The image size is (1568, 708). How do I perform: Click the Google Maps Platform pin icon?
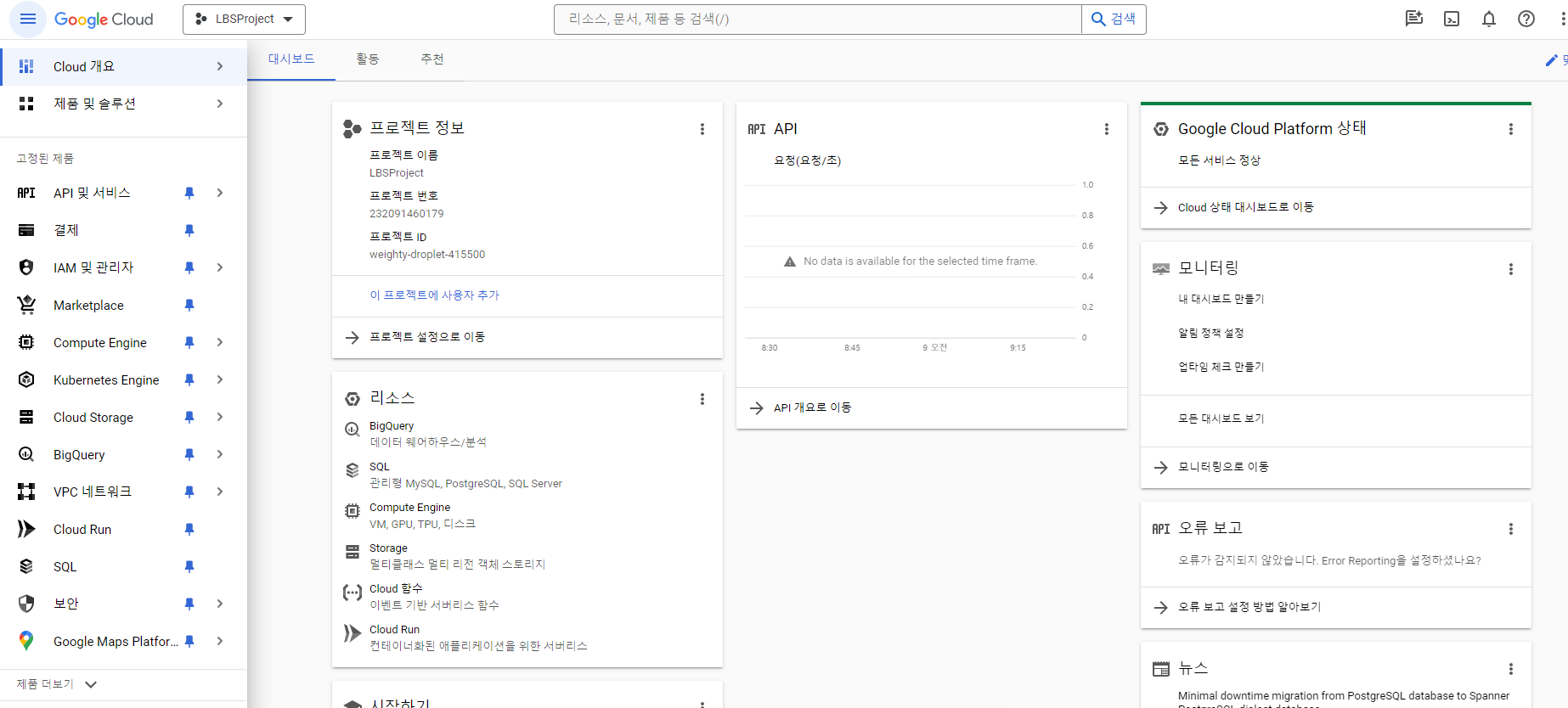click(26, 641)
